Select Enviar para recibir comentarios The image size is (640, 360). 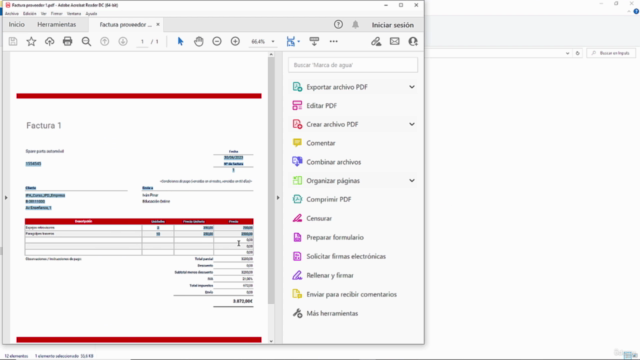coord(351,294)
